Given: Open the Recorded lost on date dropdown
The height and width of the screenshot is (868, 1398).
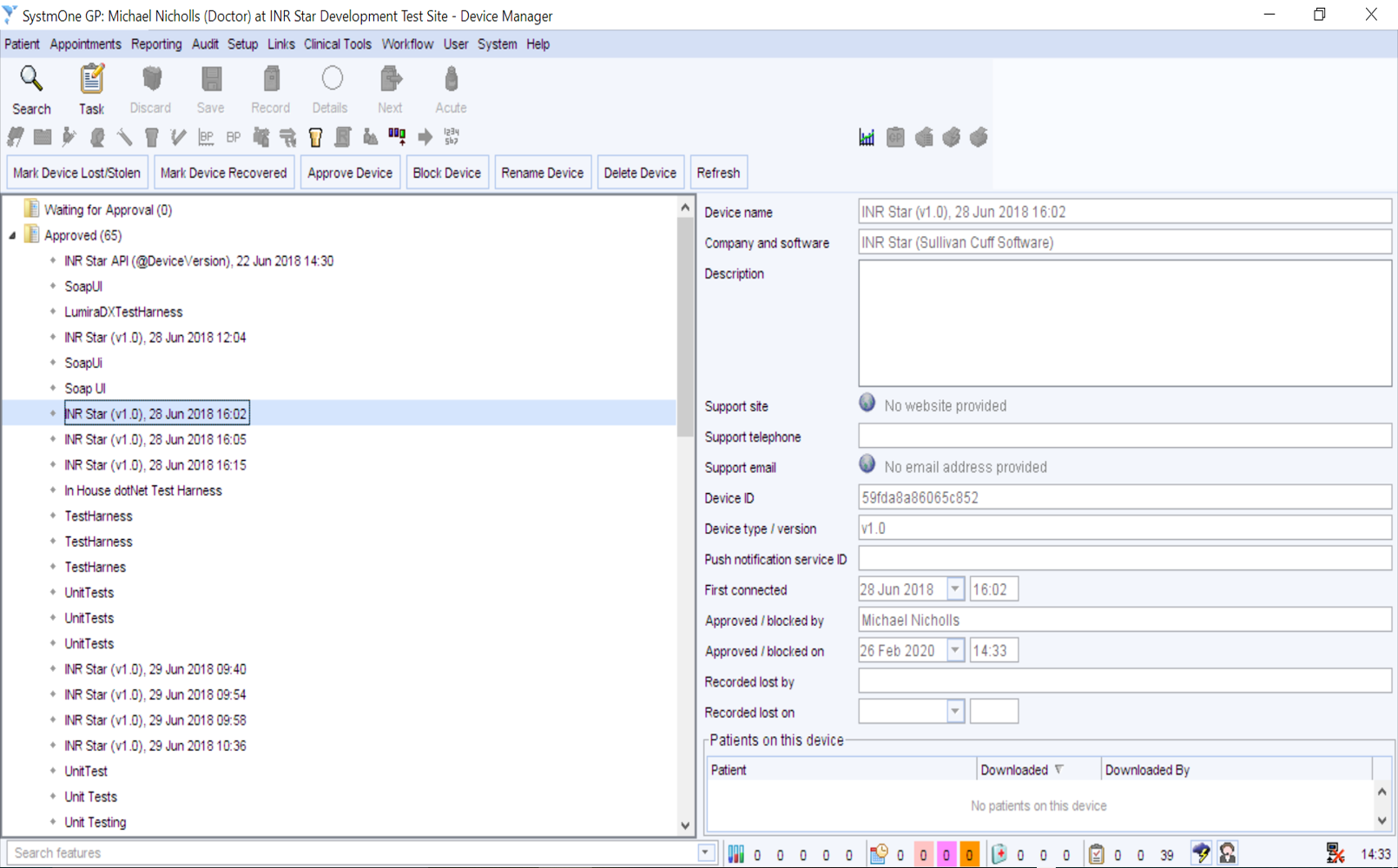Looking at the screenshot, I should [x=954, y=712].
